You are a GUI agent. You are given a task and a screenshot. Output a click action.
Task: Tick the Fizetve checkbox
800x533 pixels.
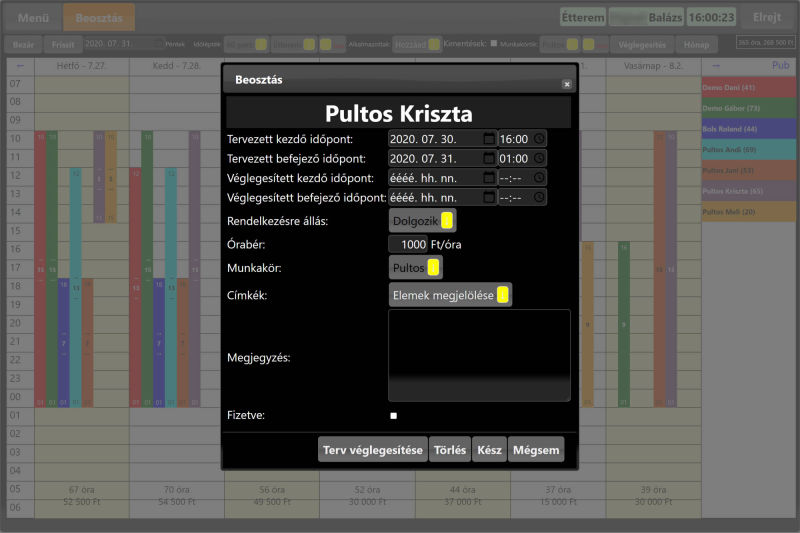coord(394,415)
